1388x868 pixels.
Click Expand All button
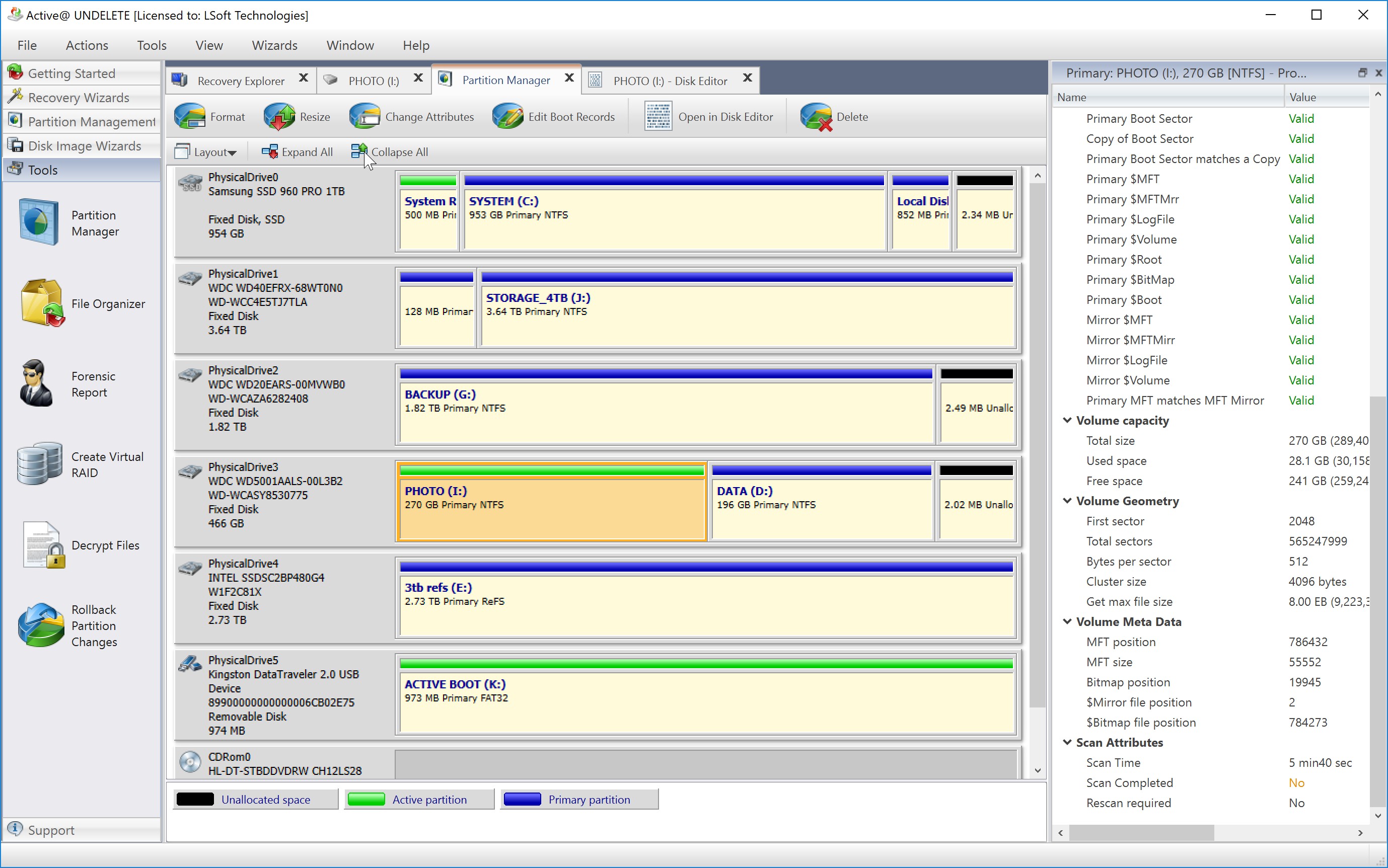tap(298, 152)
